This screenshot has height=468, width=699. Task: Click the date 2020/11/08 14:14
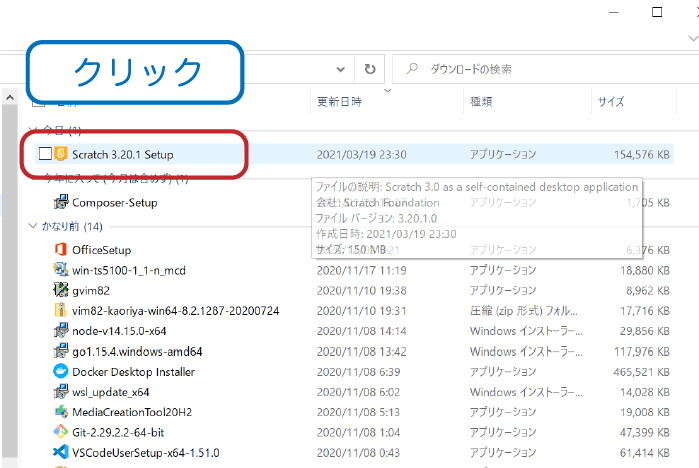point(362,331)
